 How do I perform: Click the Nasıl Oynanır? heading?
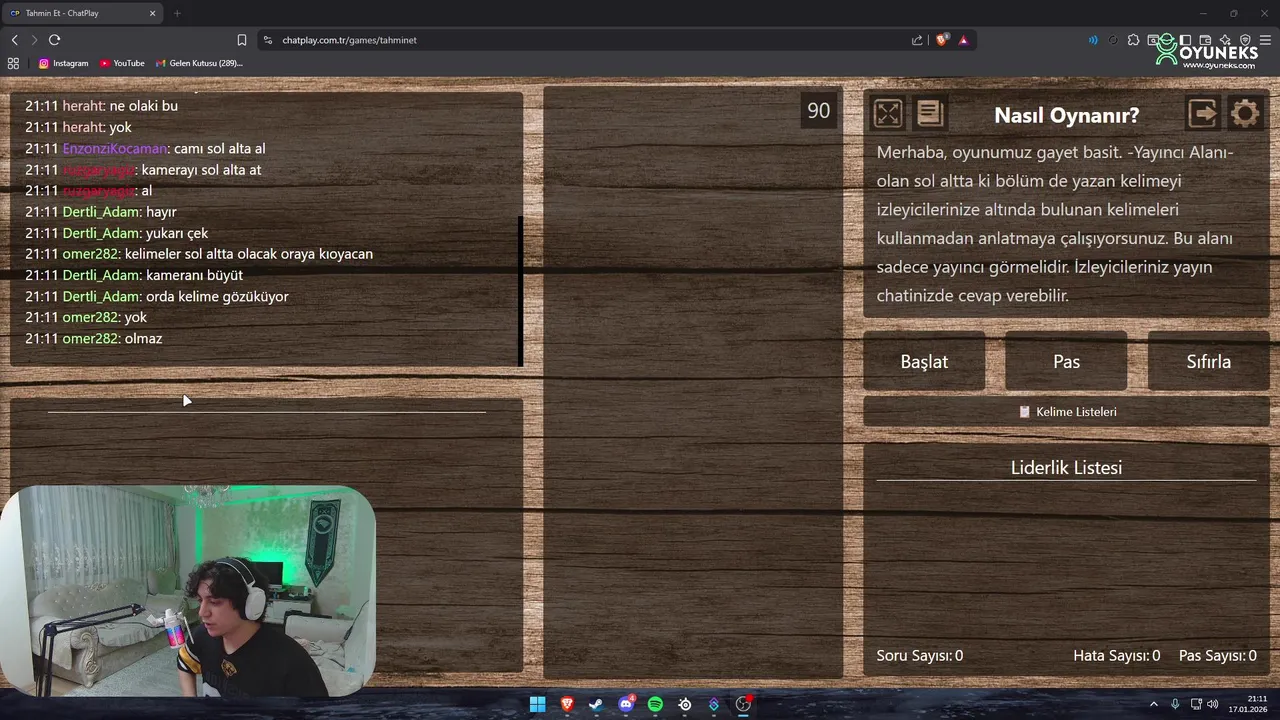coord(1066,115)
